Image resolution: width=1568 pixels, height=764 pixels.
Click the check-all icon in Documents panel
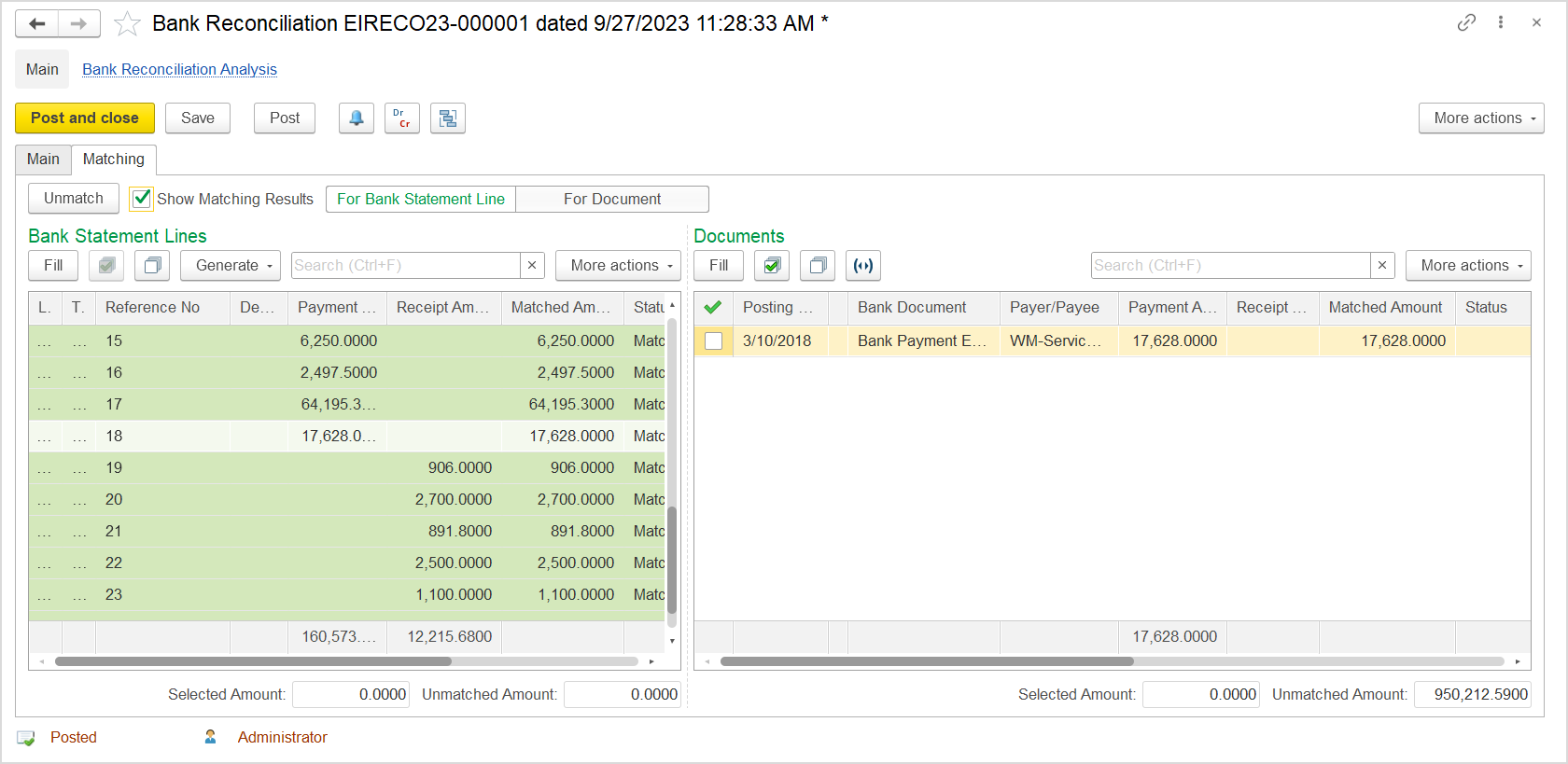(772, 266)
